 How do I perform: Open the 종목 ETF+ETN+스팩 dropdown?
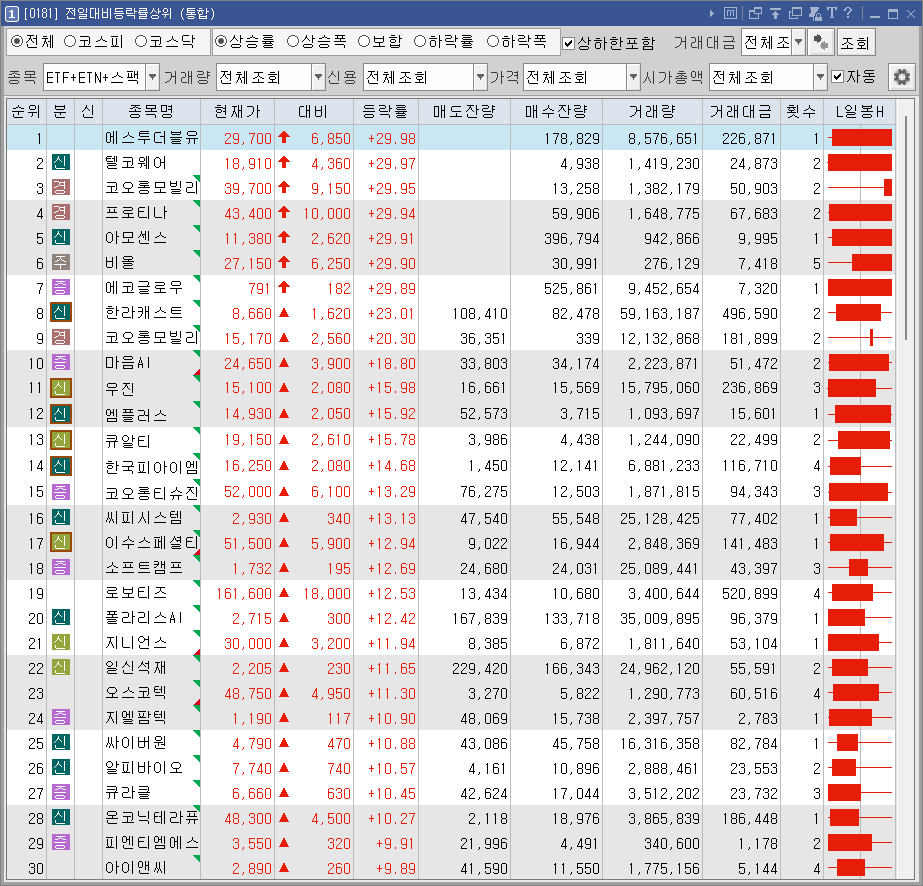click(152, 77)
